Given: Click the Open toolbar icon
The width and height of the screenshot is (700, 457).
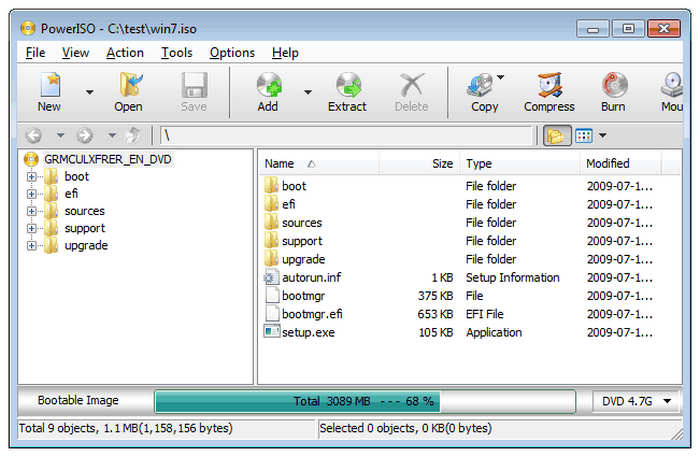Looking at the screenshot, I should [x=129, y=92].
